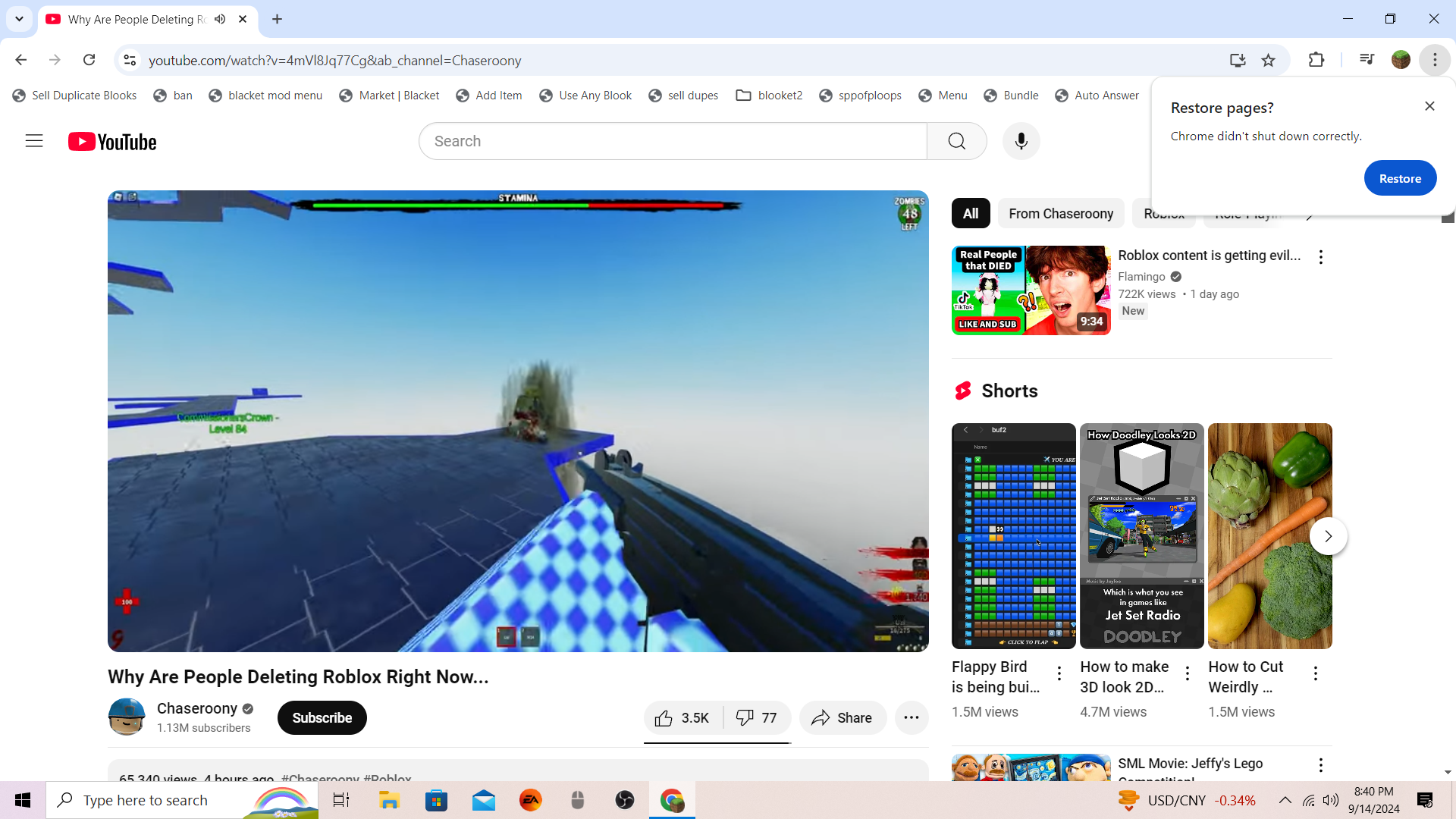Mute the tab via speaker icon
Viewport: 1456px width, 819px height.
pos(220,19)
